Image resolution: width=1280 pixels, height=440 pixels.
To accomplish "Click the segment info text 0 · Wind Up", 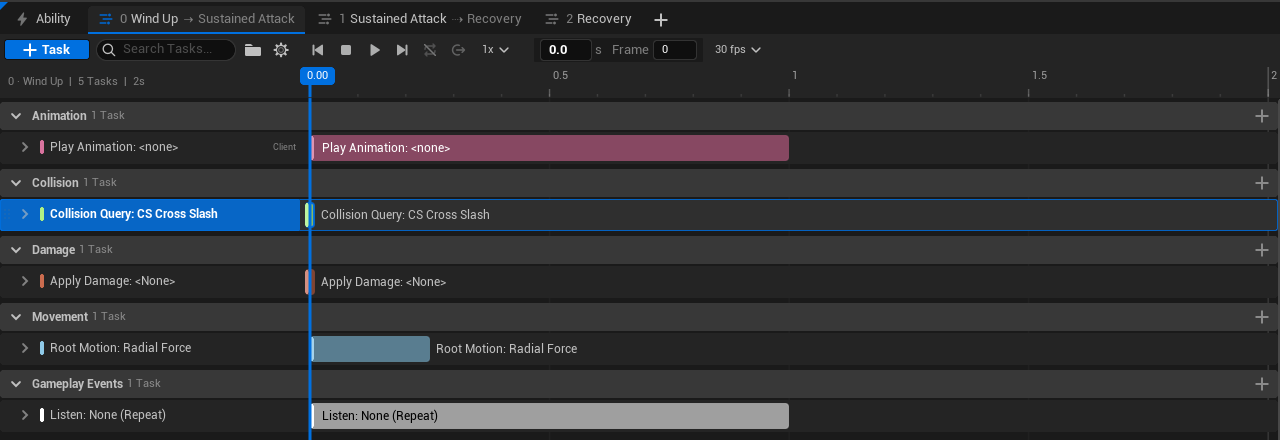I will (35, 81).
